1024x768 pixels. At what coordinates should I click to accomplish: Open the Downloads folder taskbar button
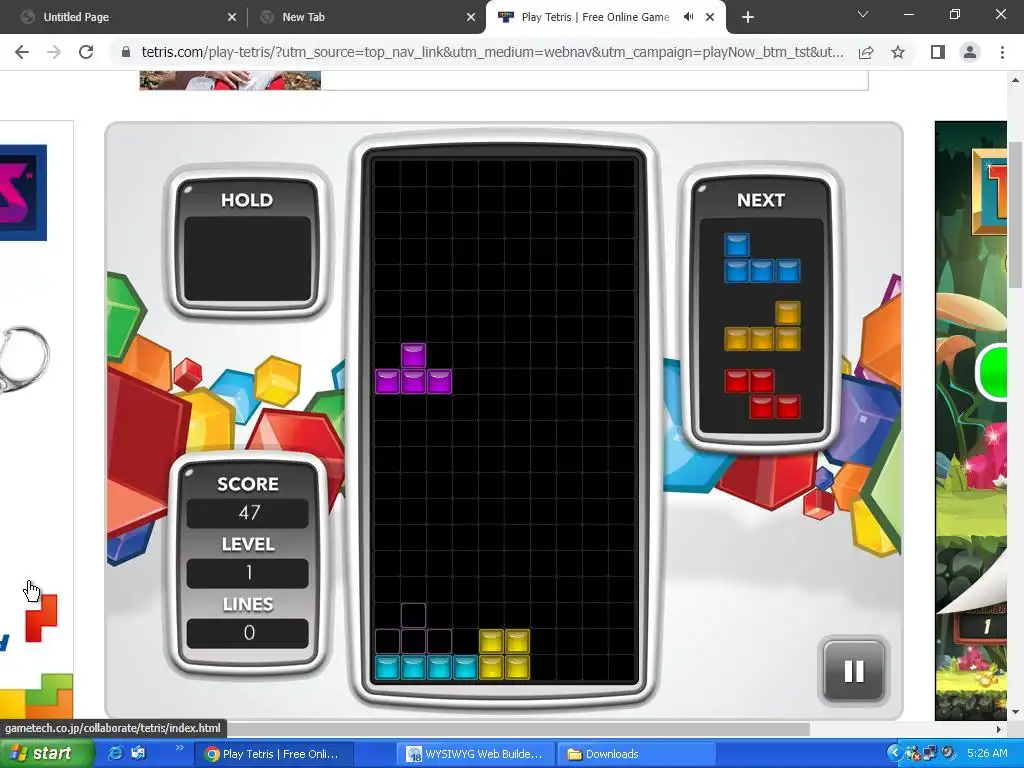639,754
